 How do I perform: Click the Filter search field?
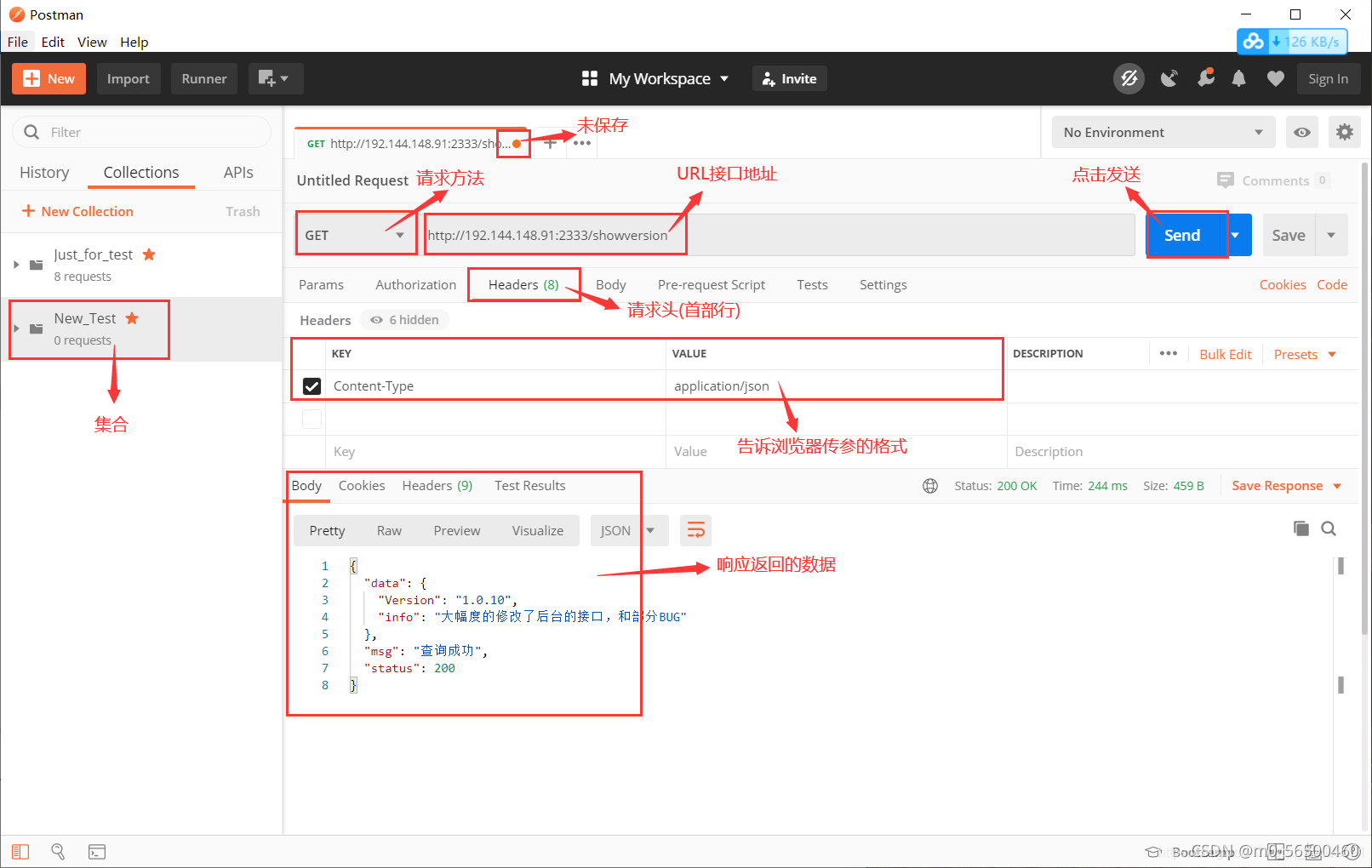pyautogui.click(x=142, y=132)
